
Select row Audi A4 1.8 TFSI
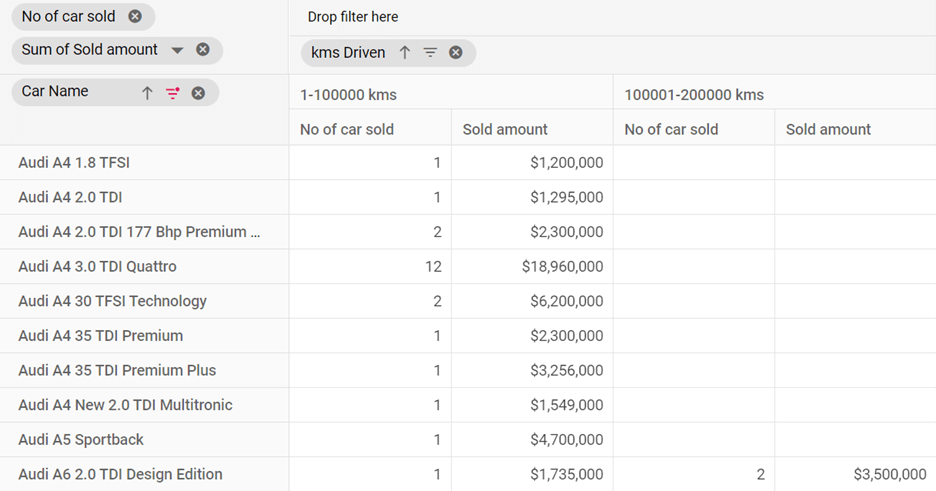pyautogui.click(x=144, y=162)
